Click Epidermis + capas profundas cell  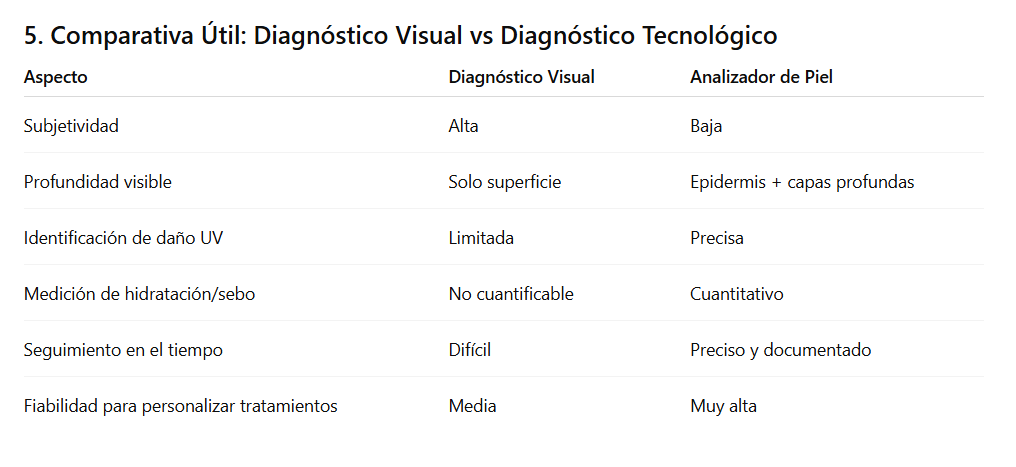point(802,182)
